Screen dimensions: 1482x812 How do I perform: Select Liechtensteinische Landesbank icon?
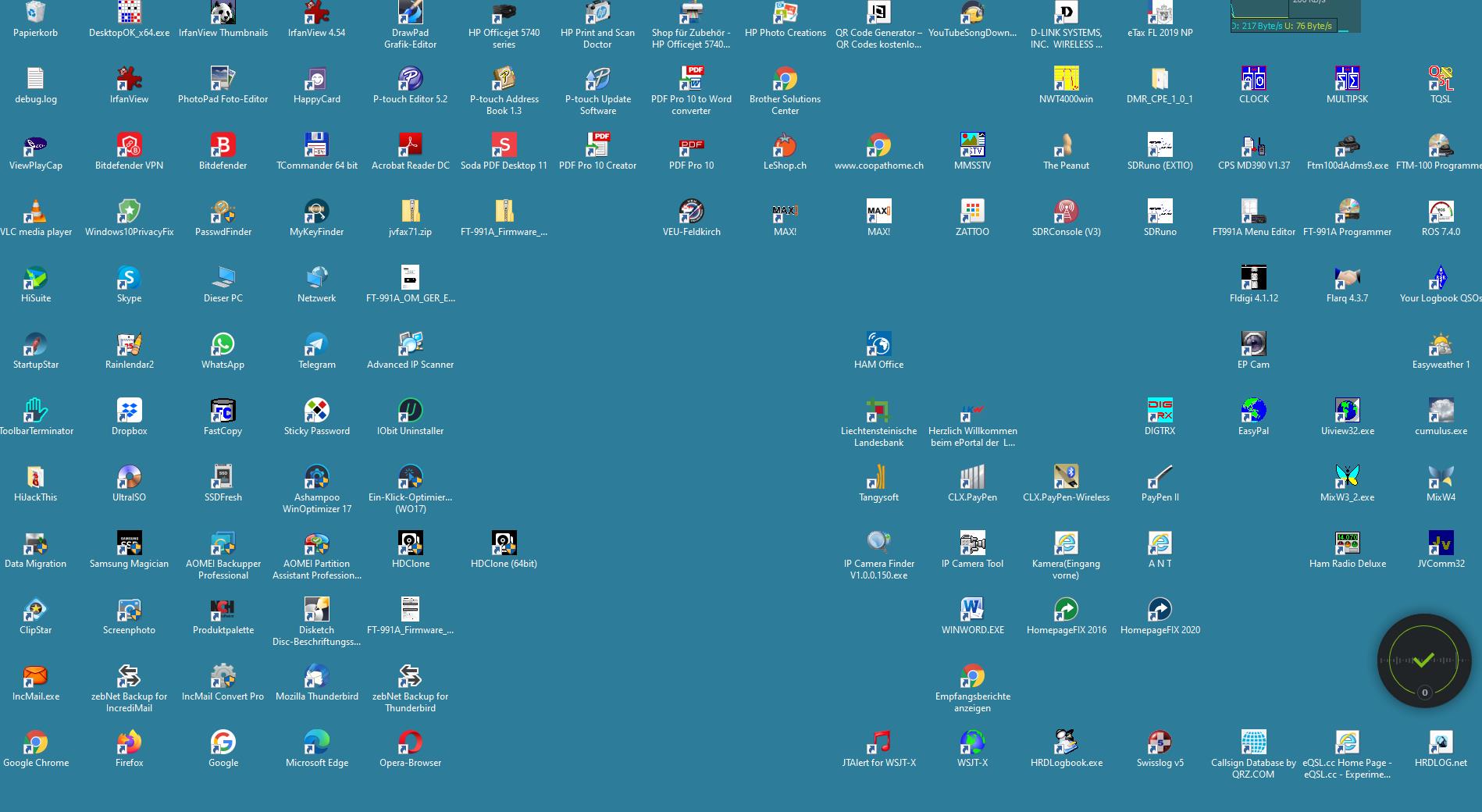point(879,411)
